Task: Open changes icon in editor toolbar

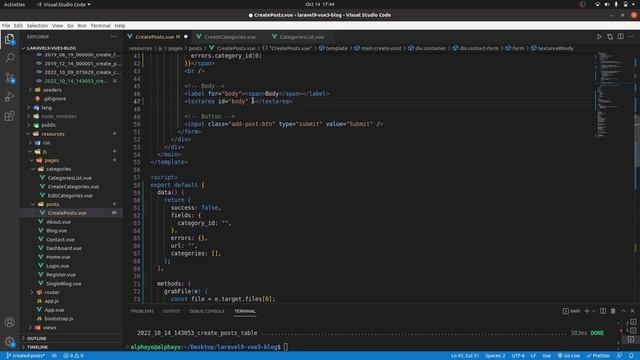Action: click(610, 37)
